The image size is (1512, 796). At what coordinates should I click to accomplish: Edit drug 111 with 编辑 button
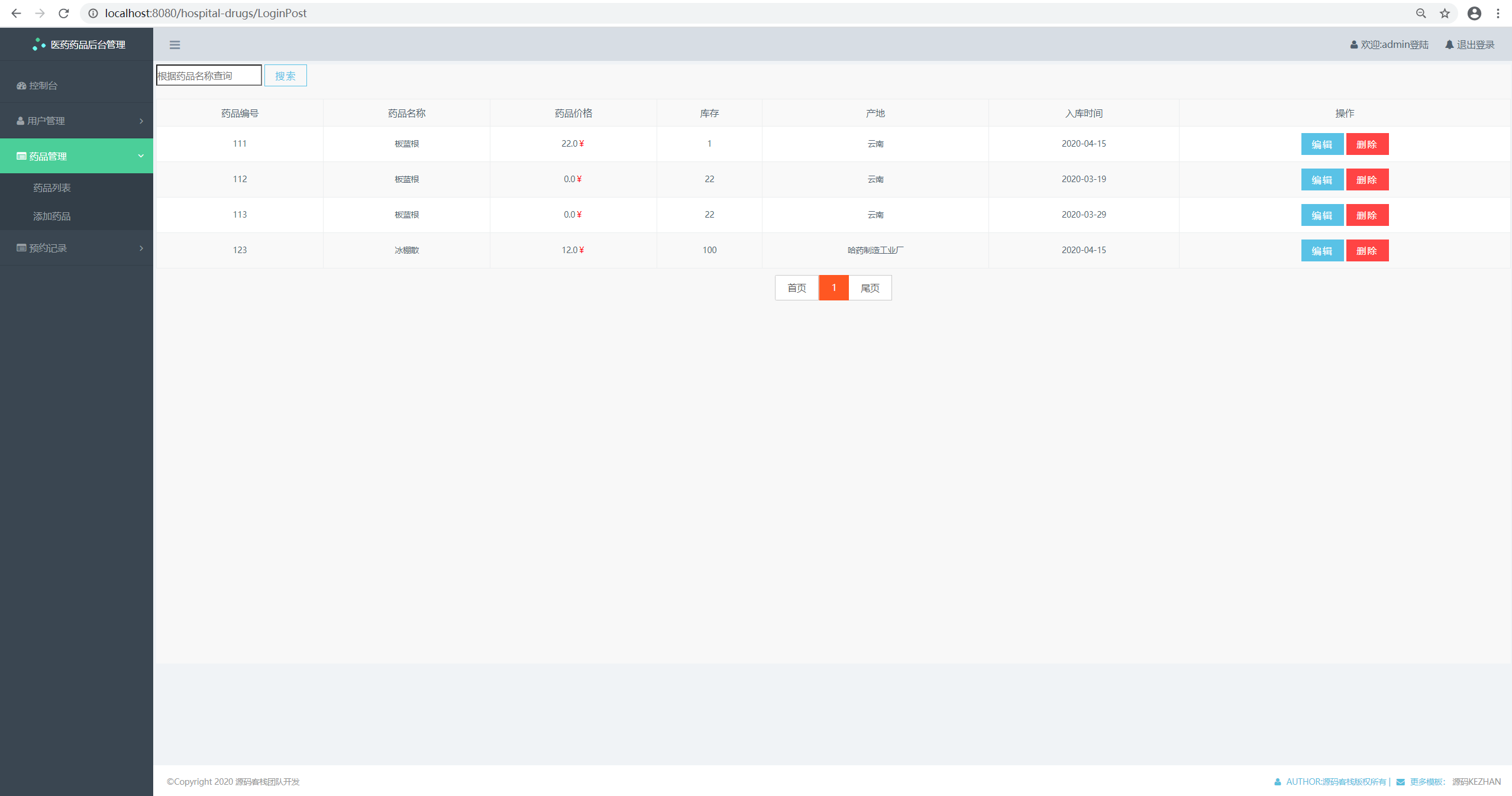pos(1322,144)
